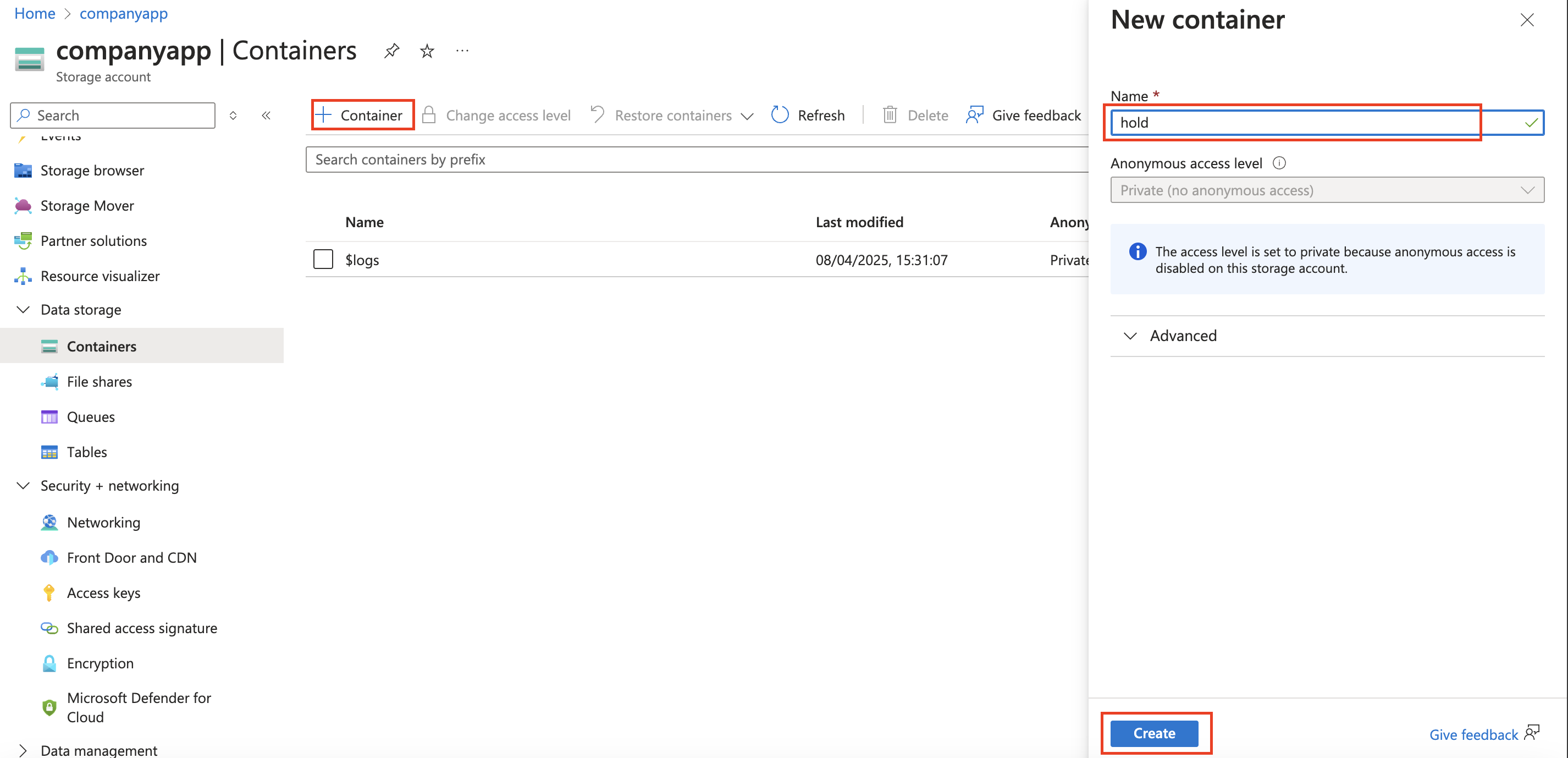The image size is (1568, 758).
Task: Add a new Container from the toolbar
Action: pyautogui.click(x=360, y=115)
